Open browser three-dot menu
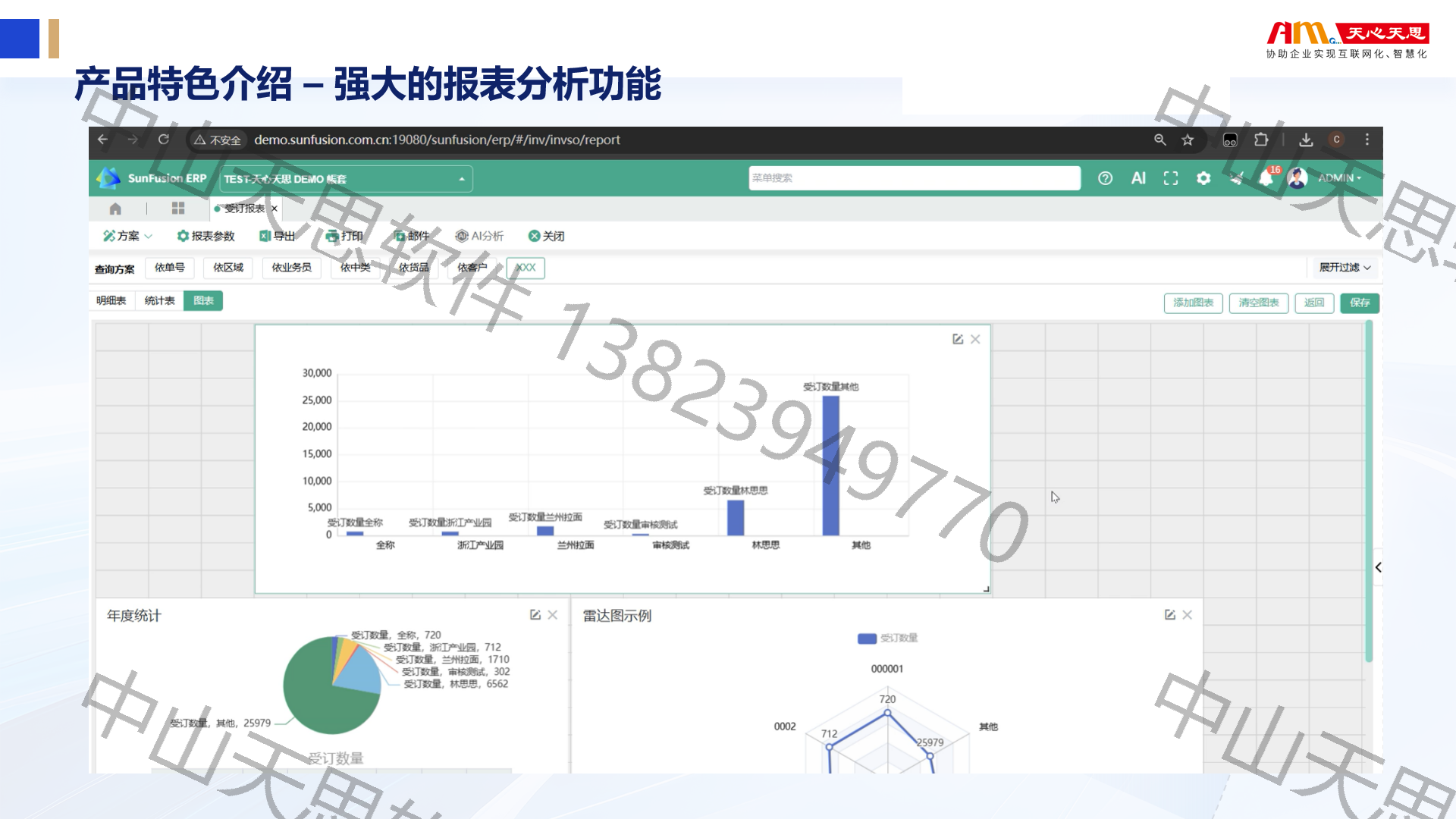The height and width of the screenshot is (819, 1456). [1367, 140]
